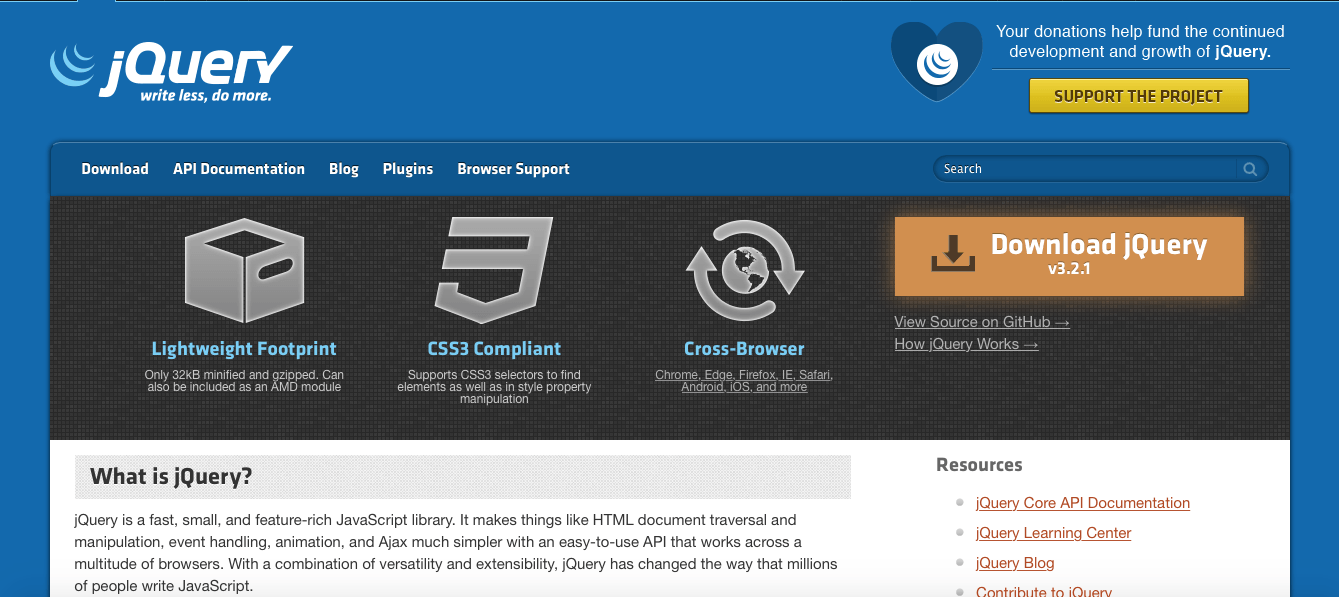The height and width of the screenshot is (597, 1339).
Task: Click the Lightweight Footprint box icon
Action: coord(244,269)
